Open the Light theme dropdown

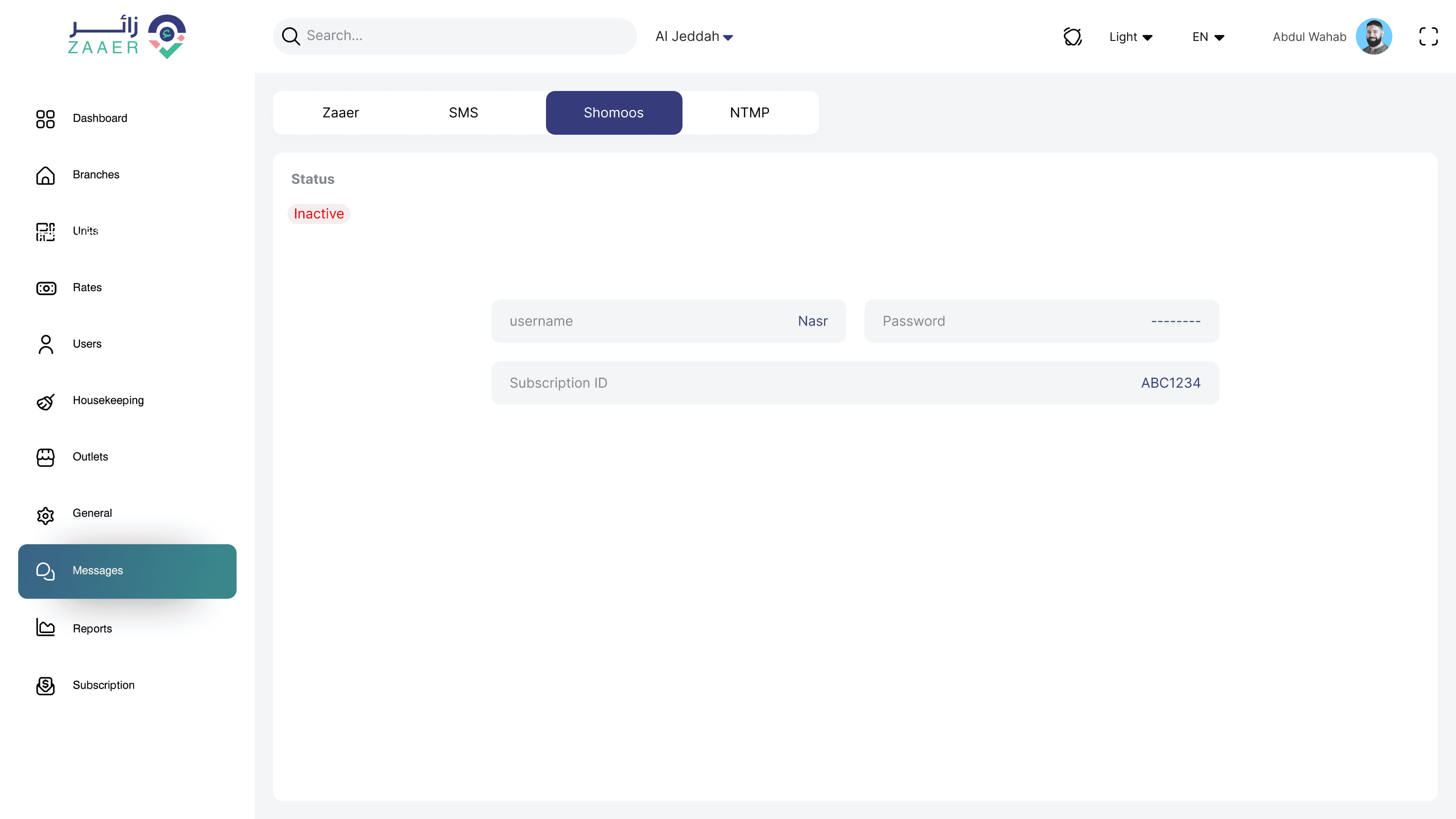click(1130, 37)
